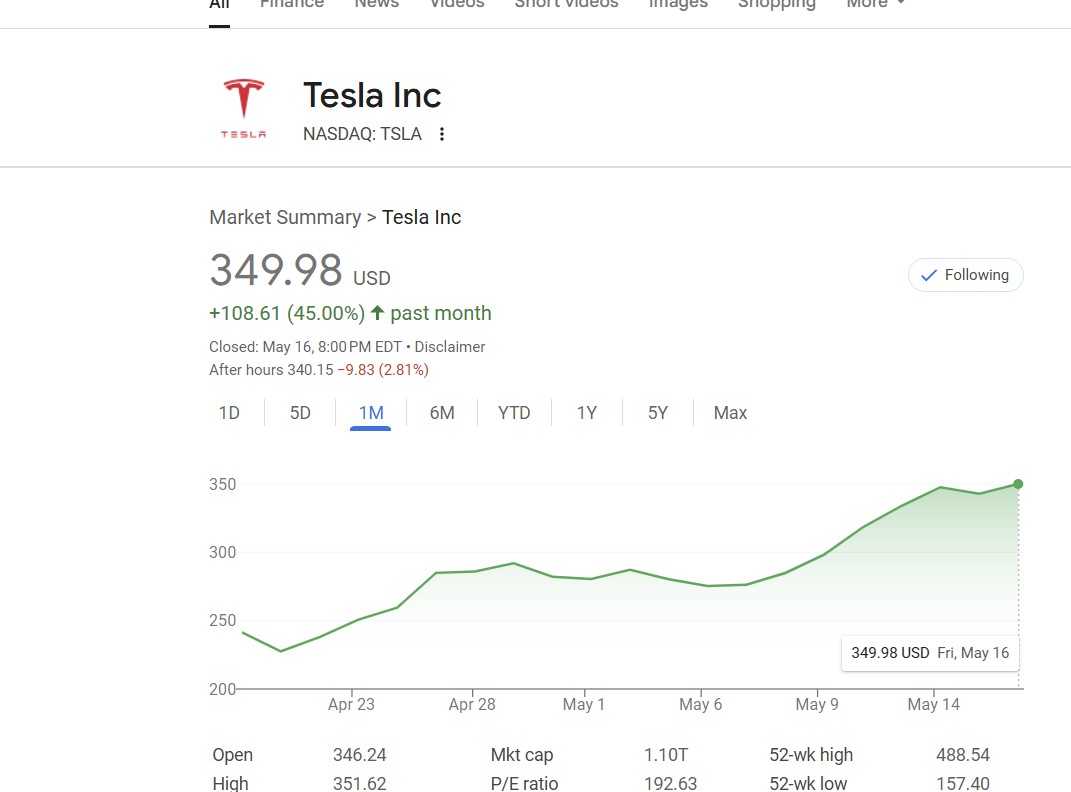Switch chart to 1D range
This screenshot has width=1071, height=792.
pos(229,413)
